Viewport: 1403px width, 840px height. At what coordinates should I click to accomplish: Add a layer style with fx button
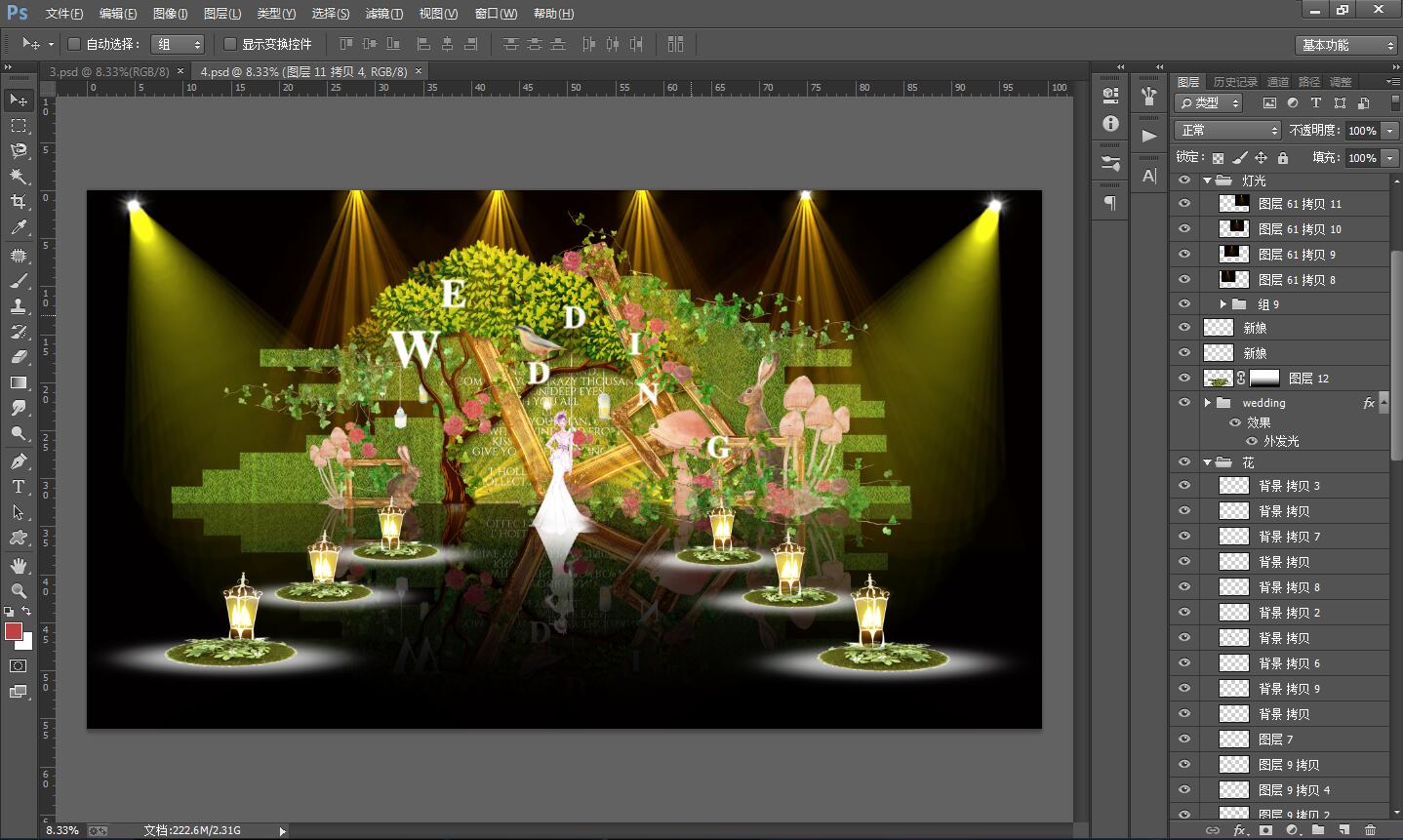[1240, 830]
